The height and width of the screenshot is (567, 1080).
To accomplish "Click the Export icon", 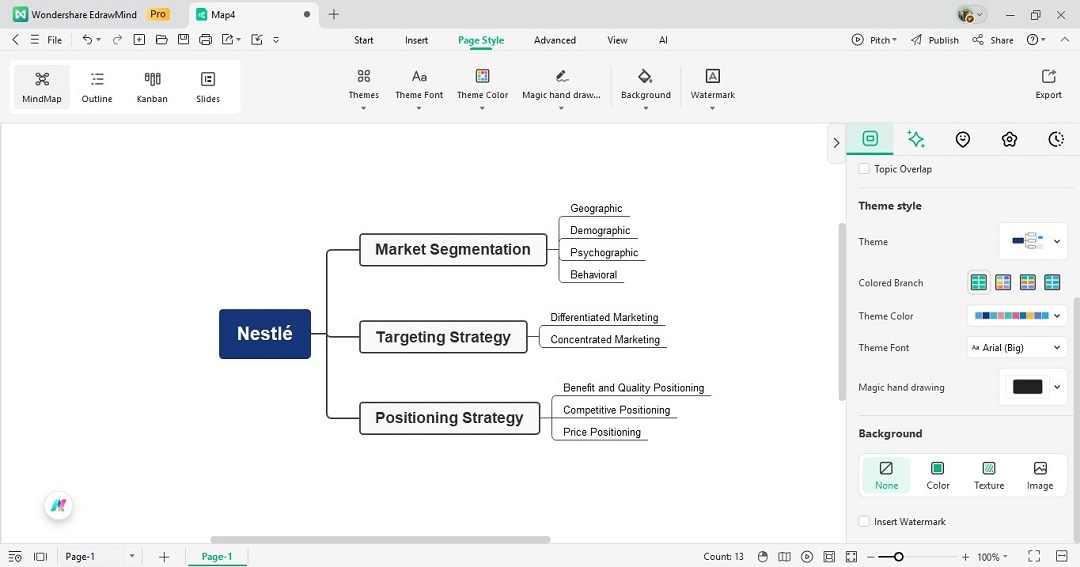I will click(1048, 76).
